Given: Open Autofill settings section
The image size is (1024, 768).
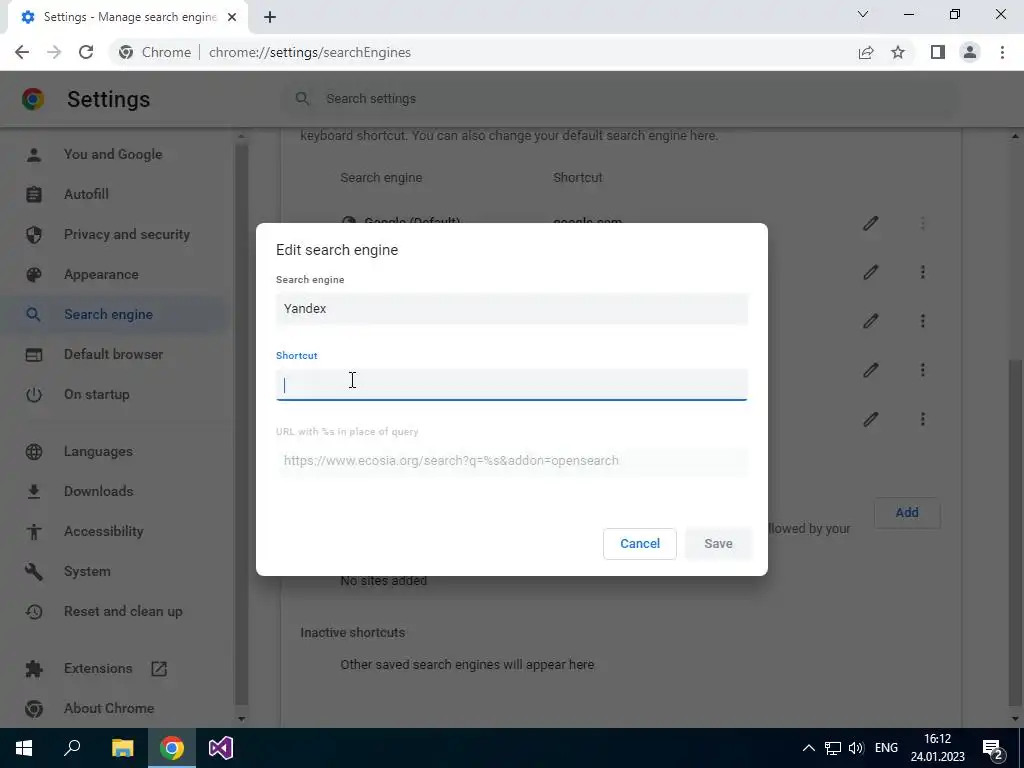Looking at the screenshot, I should (x=86, y=195).
